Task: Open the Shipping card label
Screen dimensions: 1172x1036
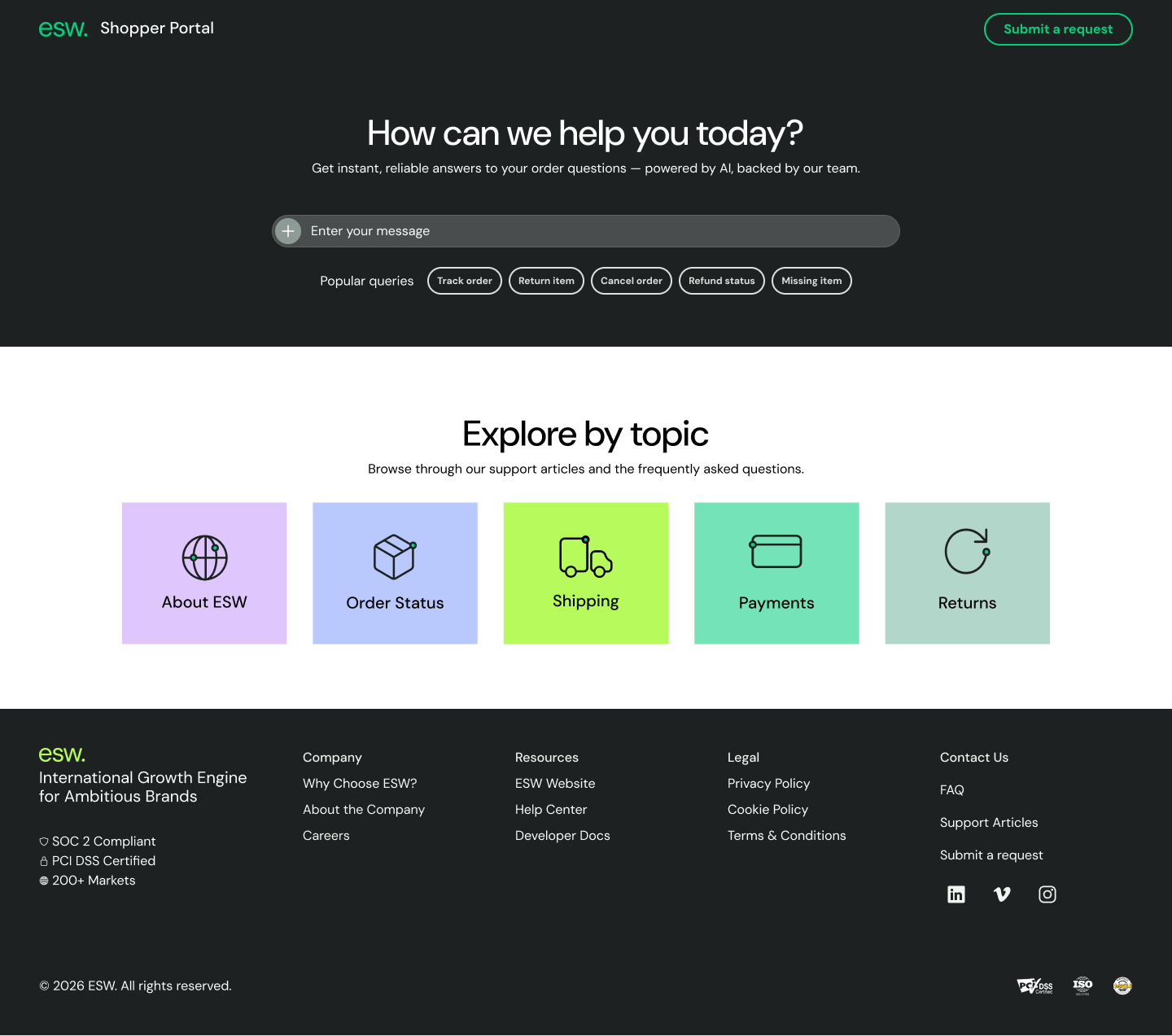Action: point(586,601)
